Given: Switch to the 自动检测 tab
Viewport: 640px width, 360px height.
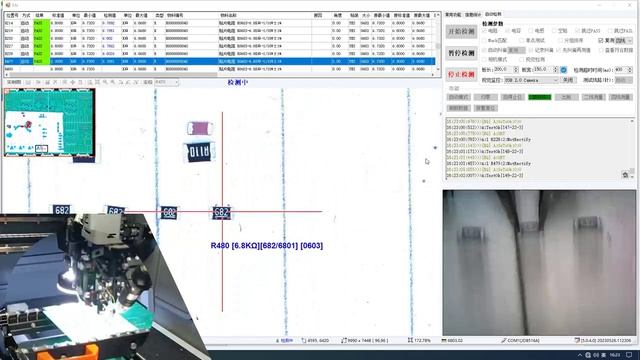Looking at the screenshot, I should pos(493,14).
